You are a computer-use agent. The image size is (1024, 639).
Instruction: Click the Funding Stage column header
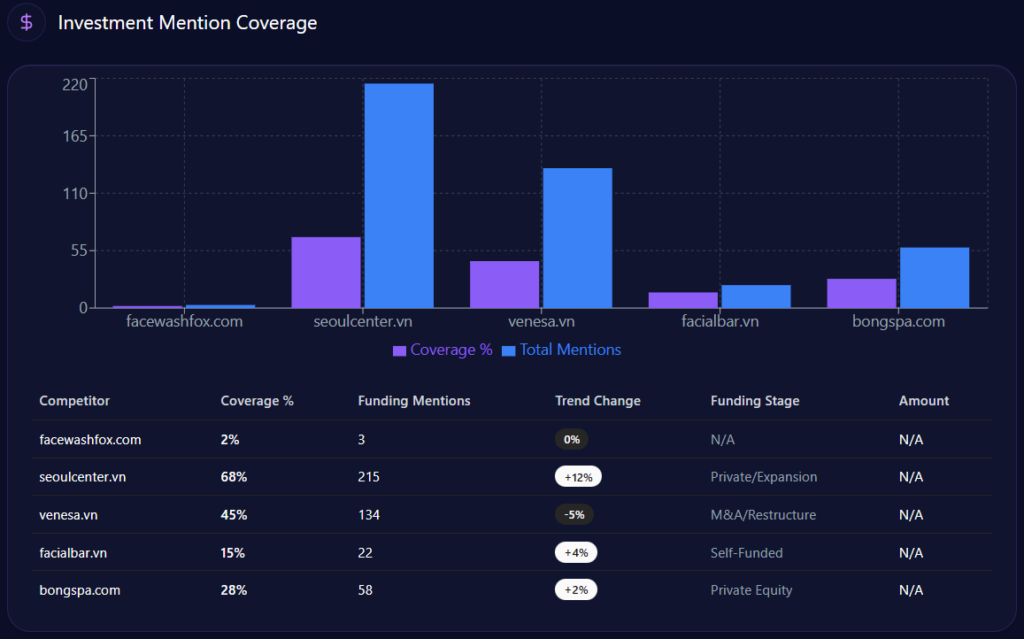[755, 401]
